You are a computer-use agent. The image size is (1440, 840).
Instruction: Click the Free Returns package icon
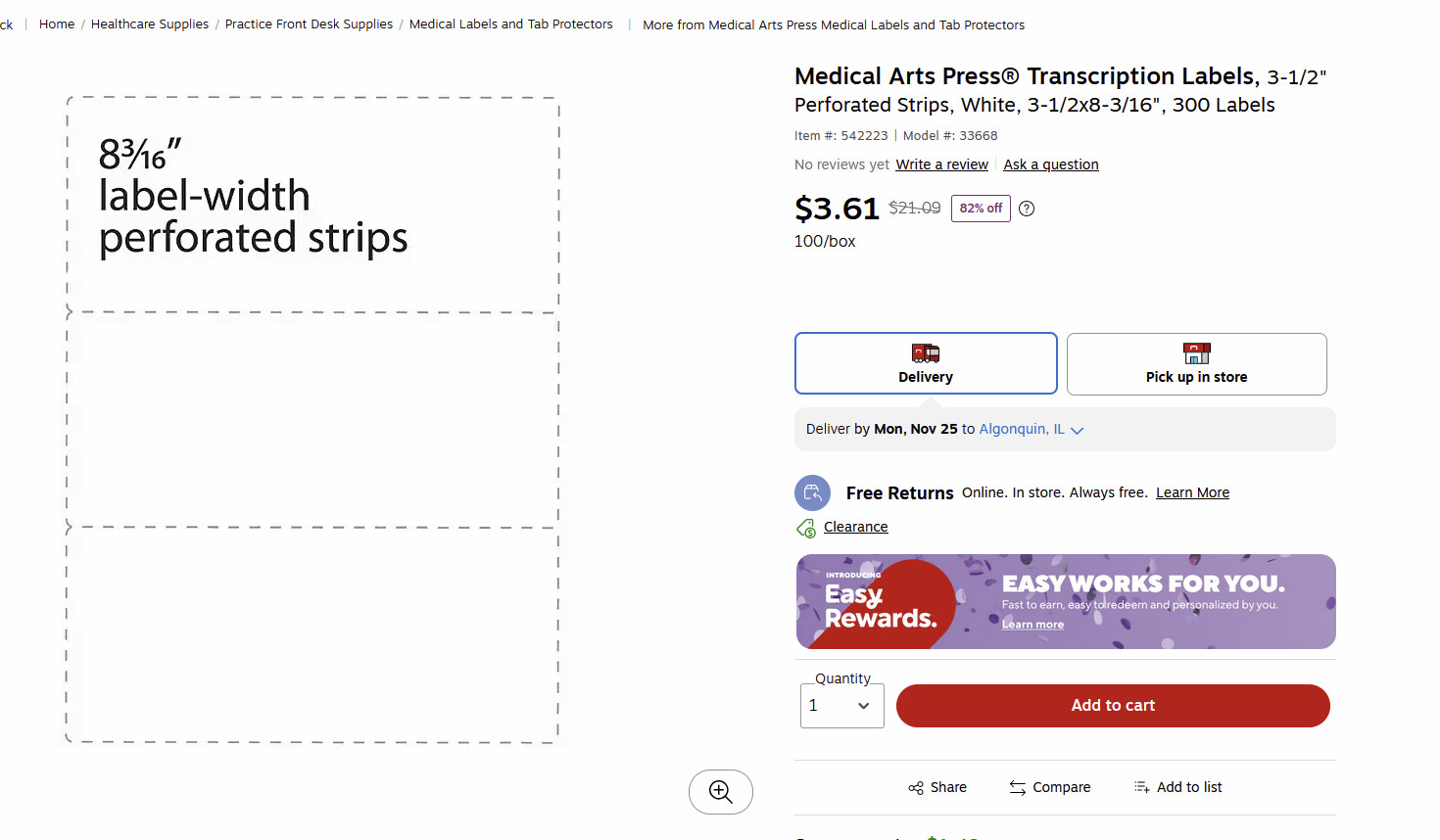click(813, 492)
